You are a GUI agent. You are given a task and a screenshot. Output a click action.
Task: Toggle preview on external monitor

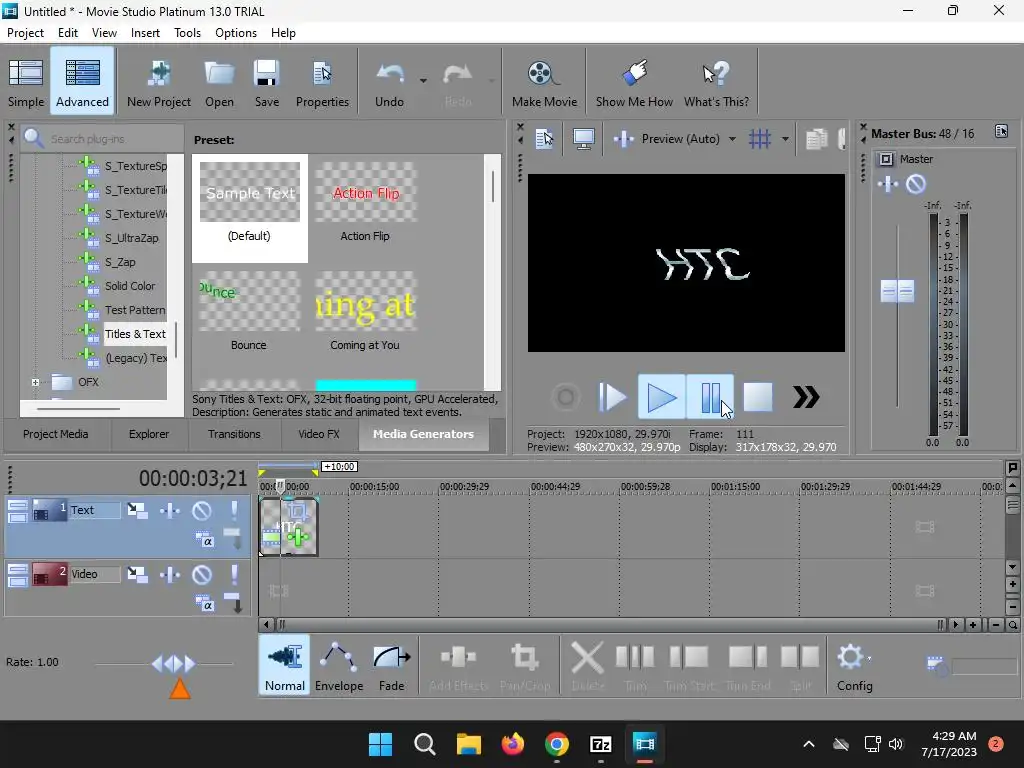pos(583,138)
